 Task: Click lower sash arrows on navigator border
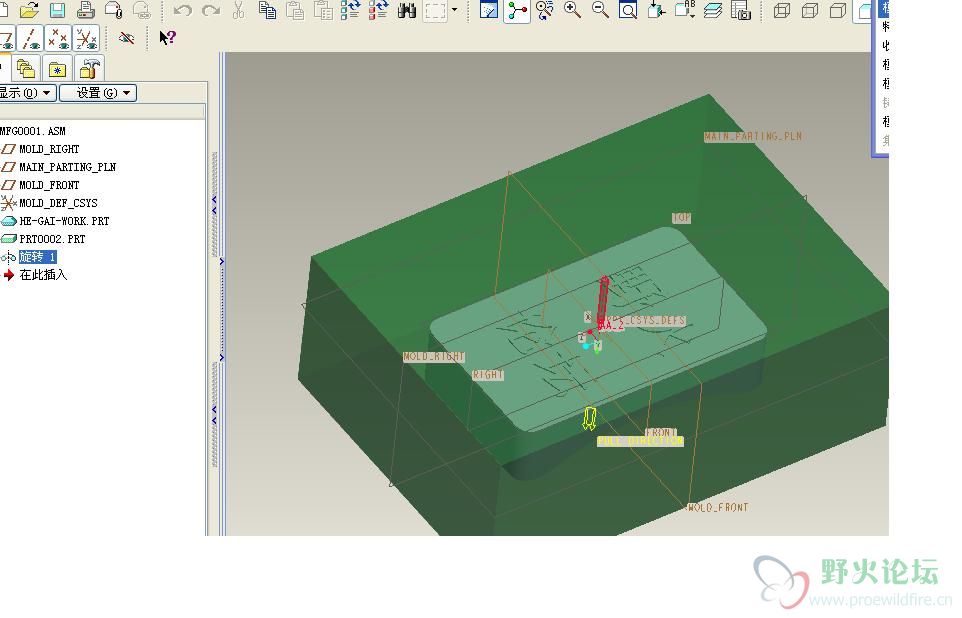point(214,415)
